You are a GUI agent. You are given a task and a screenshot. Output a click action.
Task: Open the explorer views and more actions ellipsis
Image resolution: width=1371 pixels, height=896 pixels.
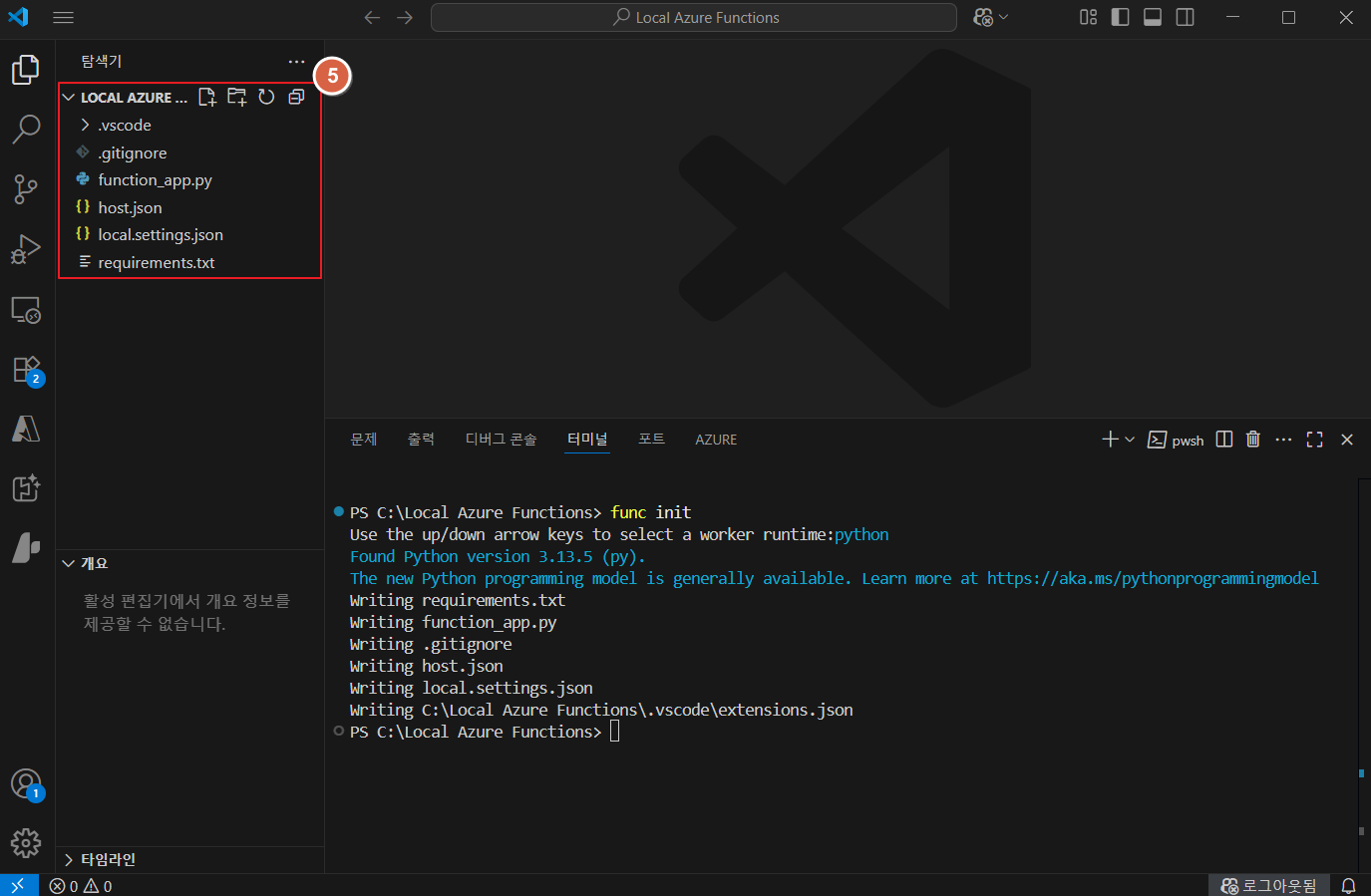click(296, 62)
